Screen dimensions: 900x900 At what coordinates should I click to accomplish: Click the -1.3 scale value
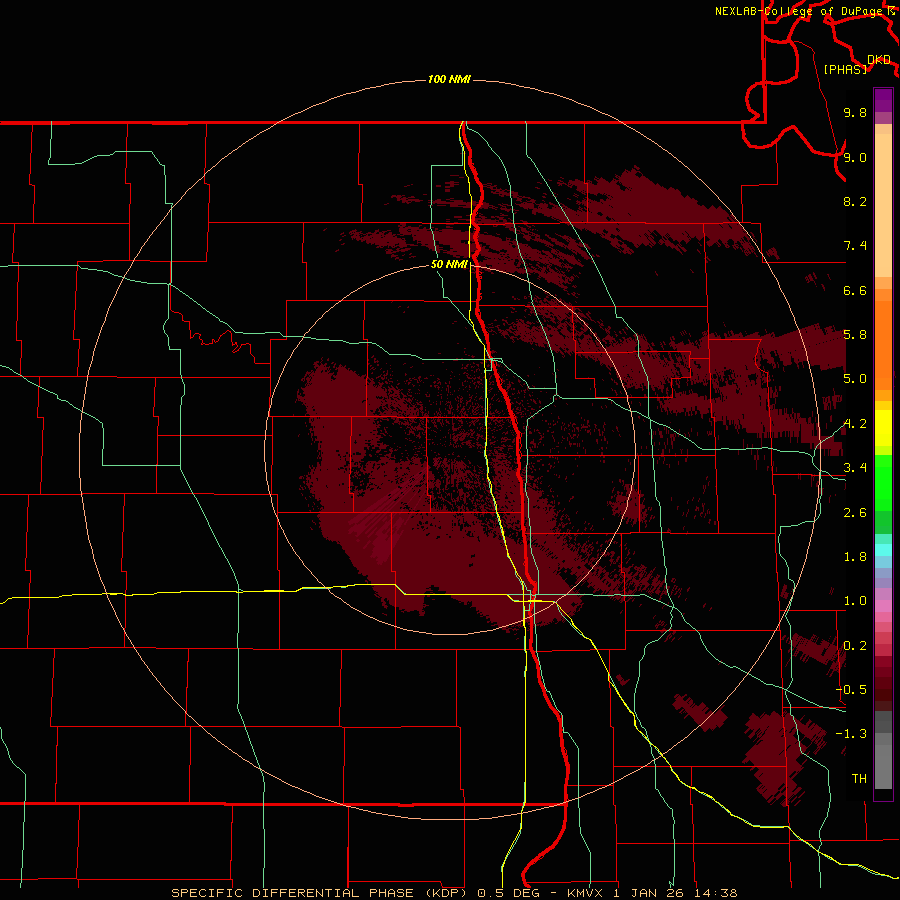click(851, 734)
